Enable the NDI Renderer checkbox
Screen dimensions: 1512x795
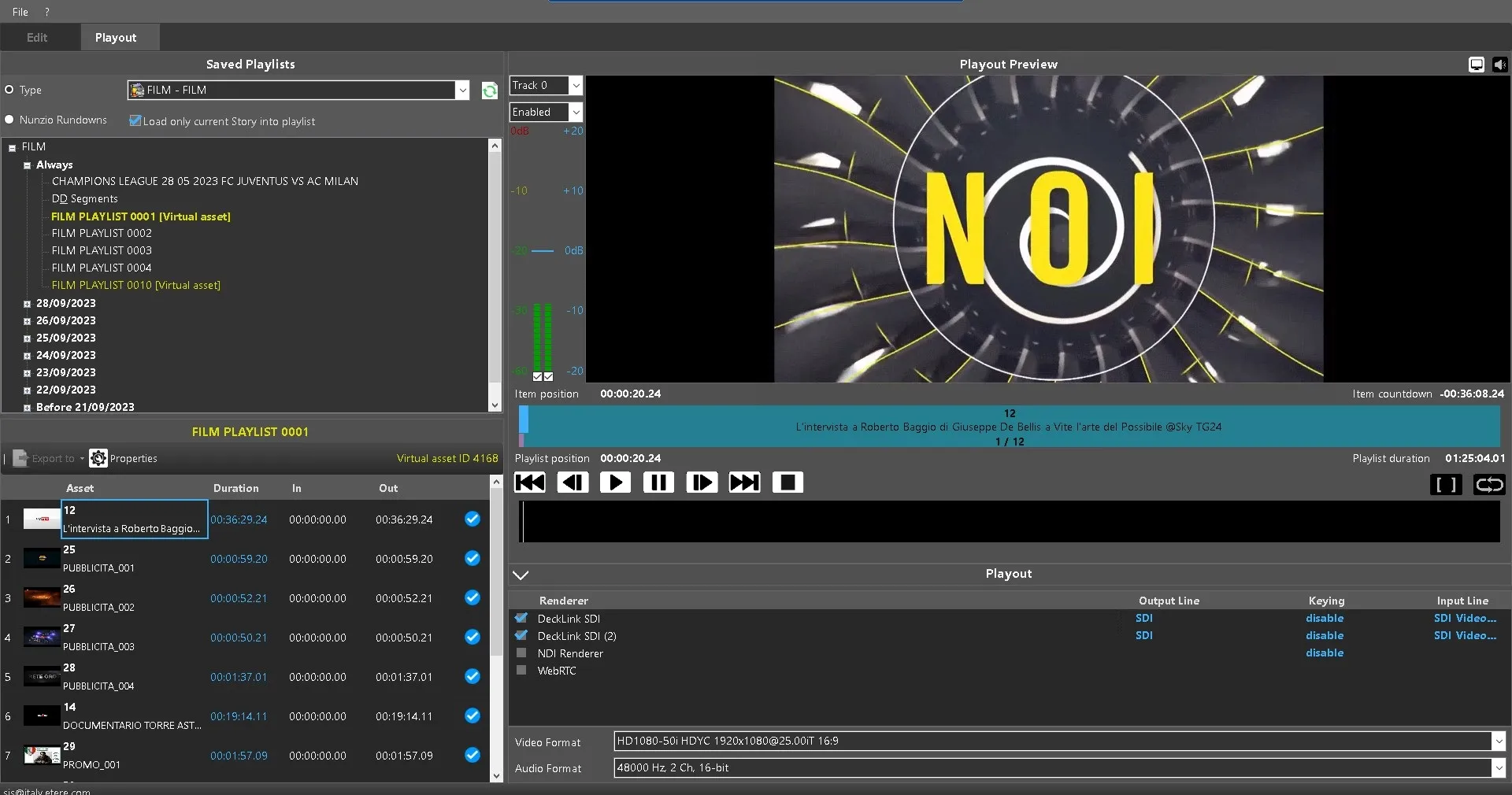pyautogui.click(x=521, y=653)
